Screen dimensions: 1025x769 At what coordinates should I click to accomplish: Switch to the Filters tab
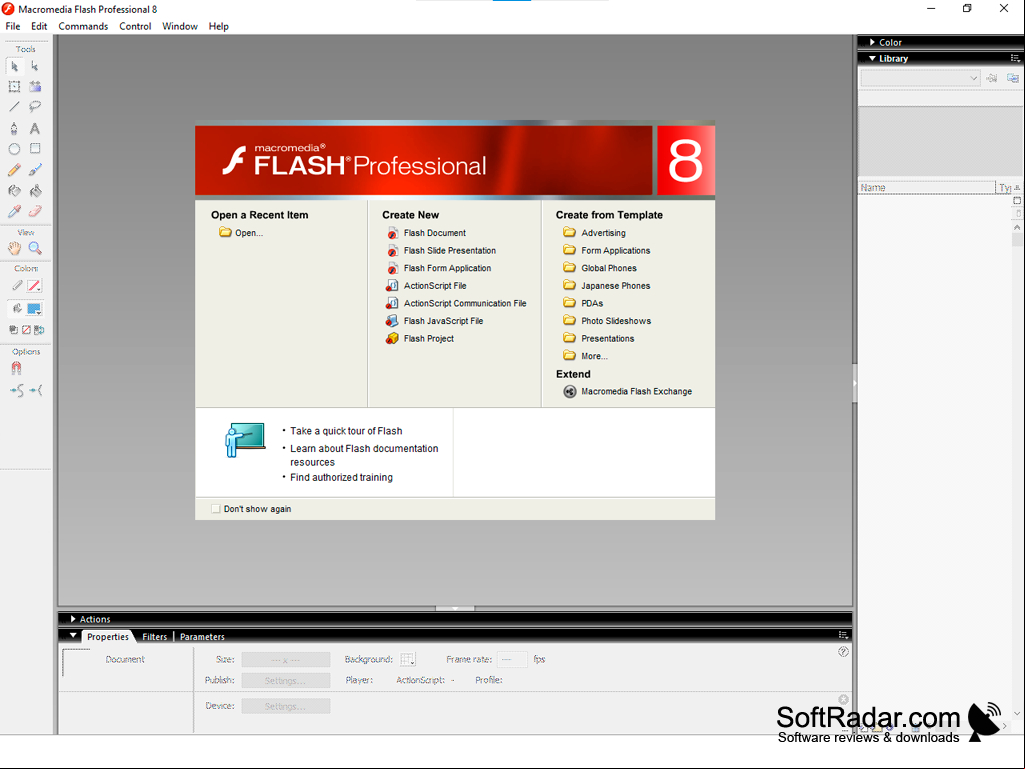point(154,636)
